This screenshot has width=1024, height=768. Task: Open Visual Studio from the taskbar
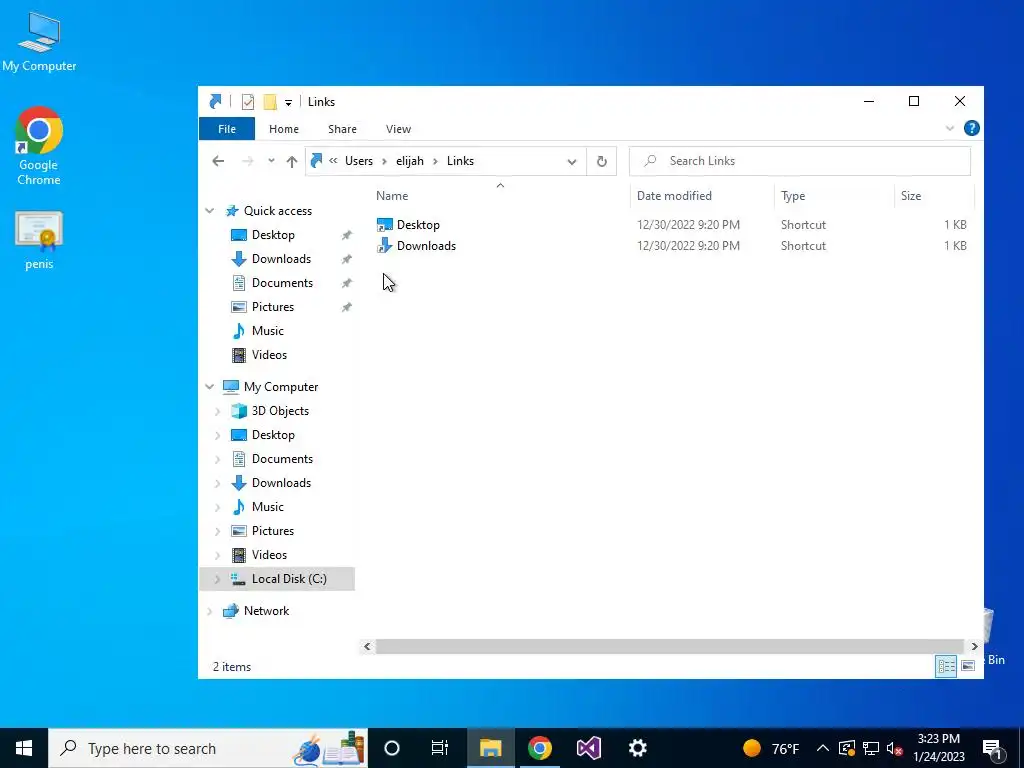(588, 748)
